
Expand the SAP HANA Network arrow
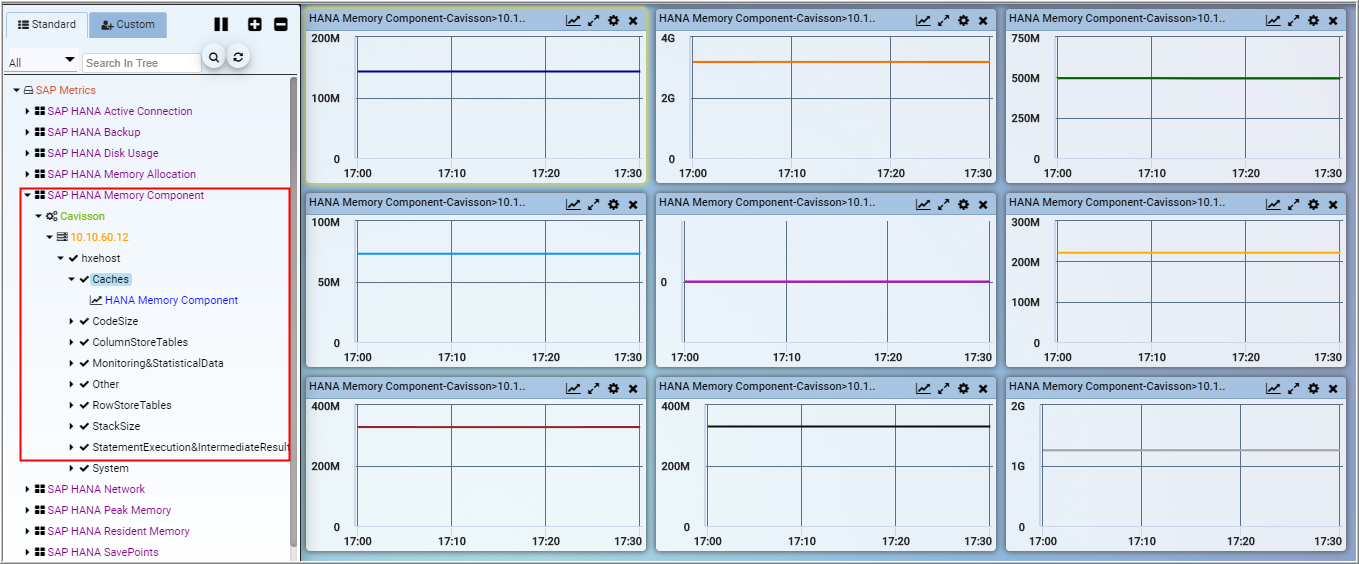pyautogui.click(x=28, y=489)
